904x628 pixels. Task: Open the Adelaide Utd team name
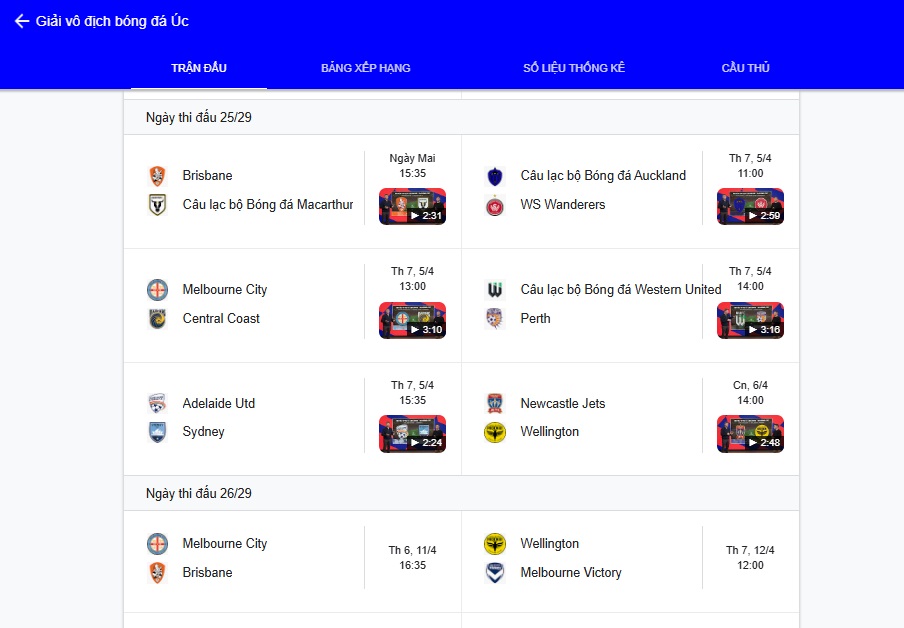tap(219, 404)
